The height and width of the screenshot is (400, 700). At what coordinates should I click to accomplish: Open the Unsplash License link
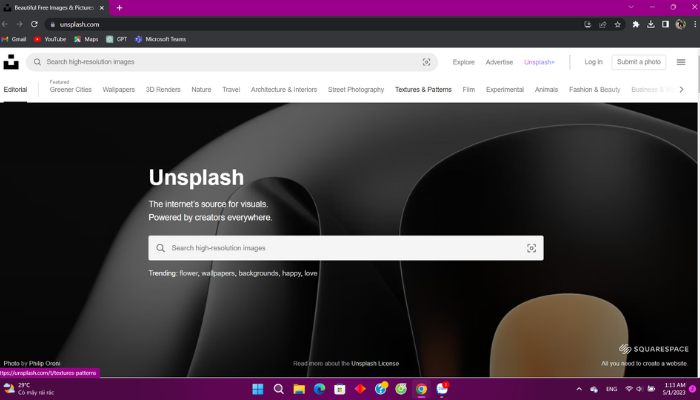375,363
